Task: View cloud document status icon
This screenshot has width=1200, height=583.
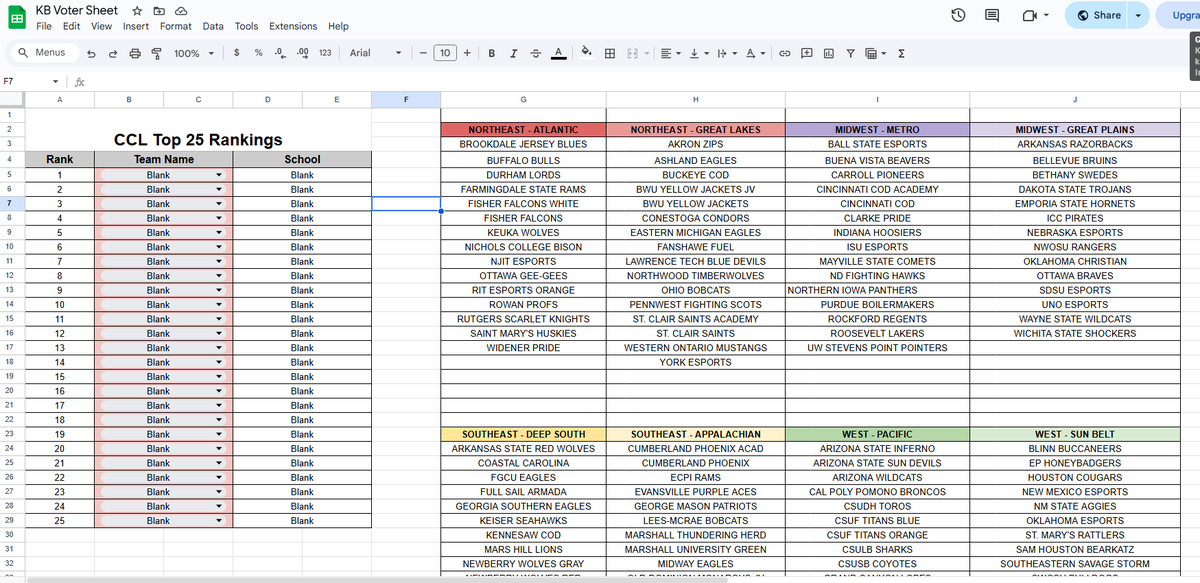Action: pos(182,10)
